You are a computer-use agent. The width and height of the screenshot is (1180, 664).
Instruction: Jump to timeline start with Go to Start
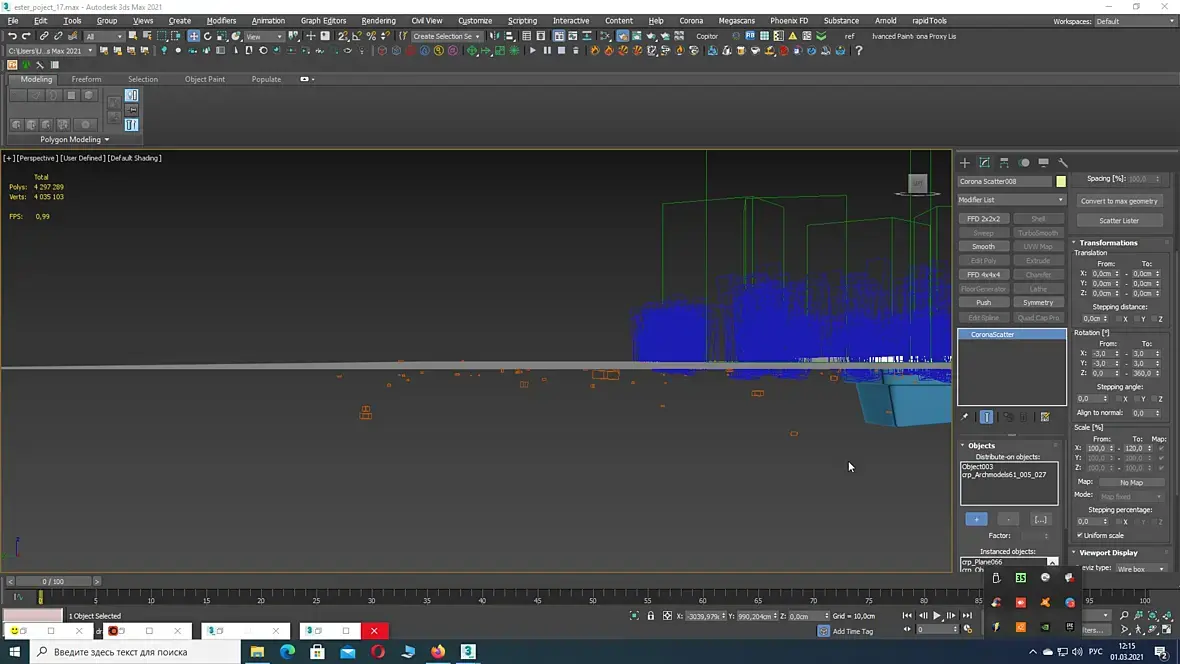pos(907,616)
